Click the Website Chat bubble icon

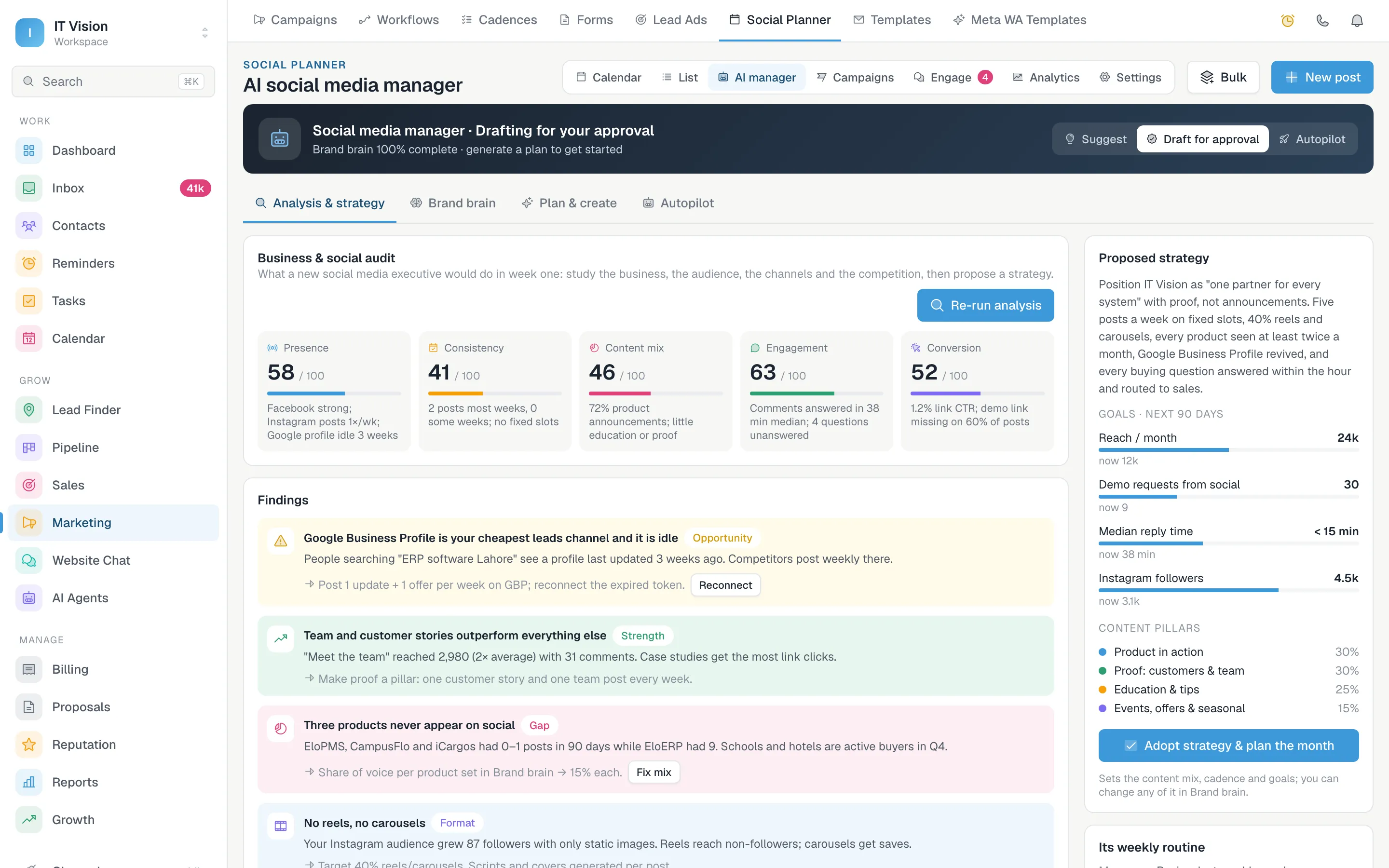(x=29, y=560)
